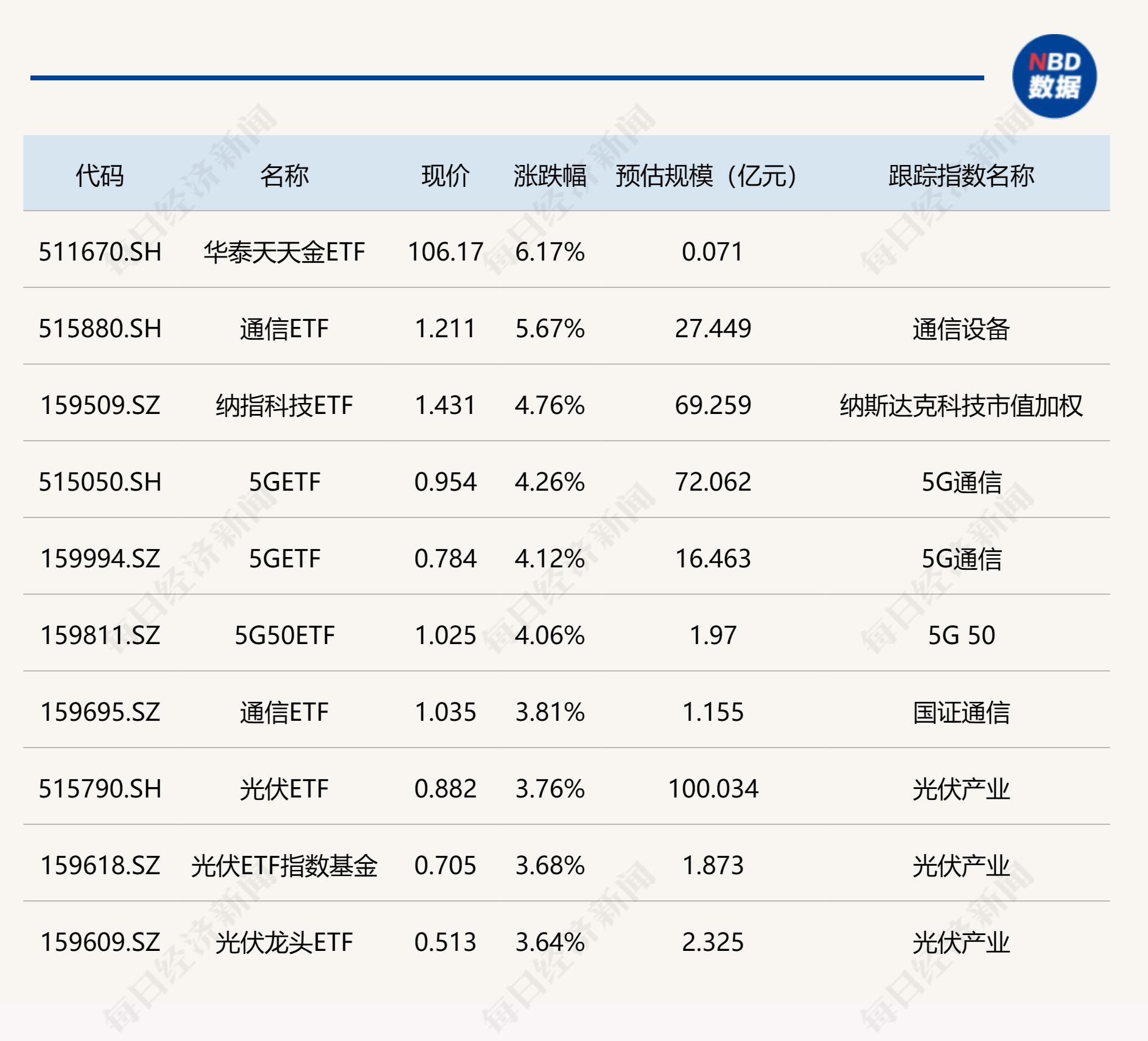Click the name 5G50ETF
The height and width of the screenshot is (1041, 1148).
284,636
